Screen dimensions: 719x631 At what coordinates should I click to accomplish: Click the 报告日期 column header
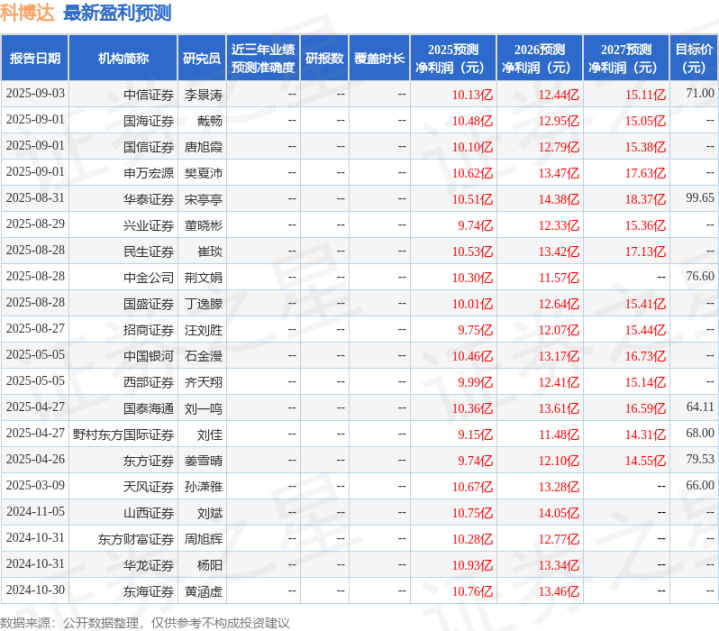pos(35,58)
